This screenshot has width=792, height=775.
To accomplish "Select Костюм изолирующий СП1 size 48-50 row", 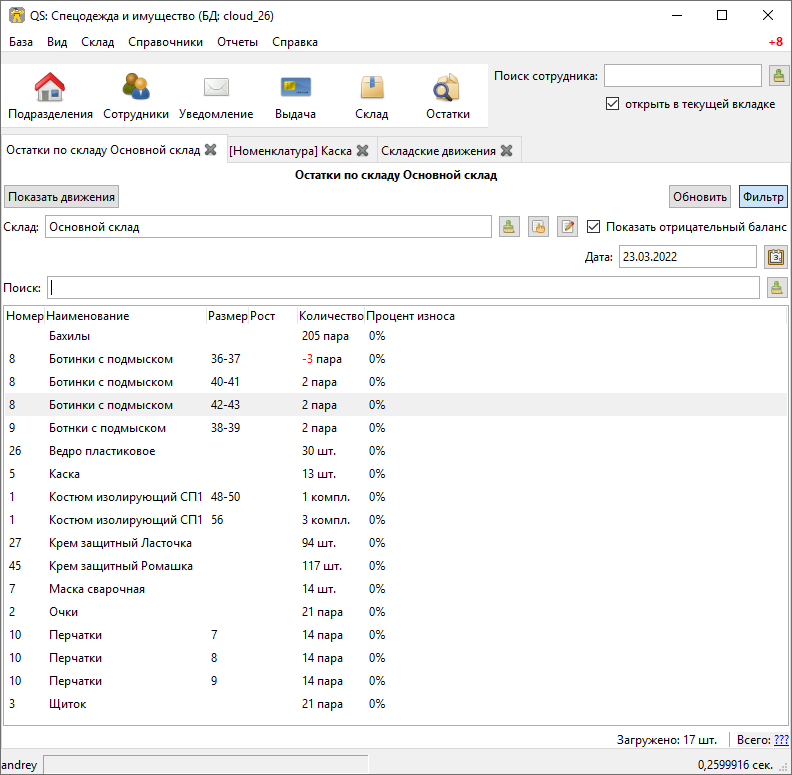I will (395, 497).
